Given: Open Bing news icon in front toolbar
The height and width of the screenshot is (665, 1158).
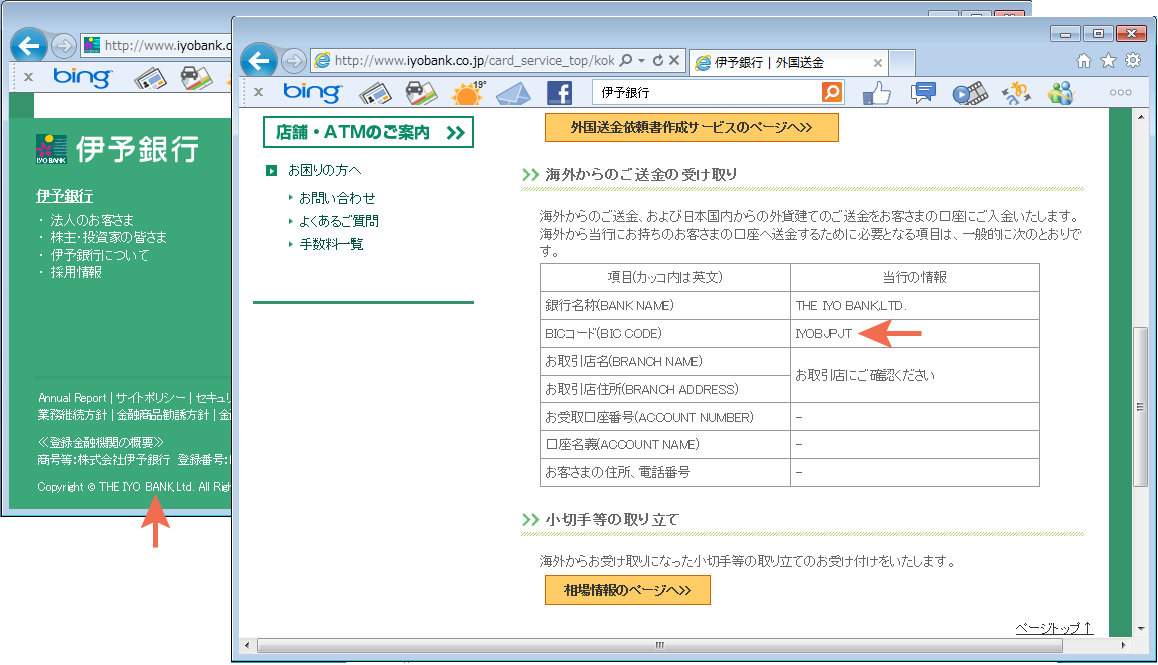Looking at the screenshot, I should pyautogui.click(x=375, y=94).
